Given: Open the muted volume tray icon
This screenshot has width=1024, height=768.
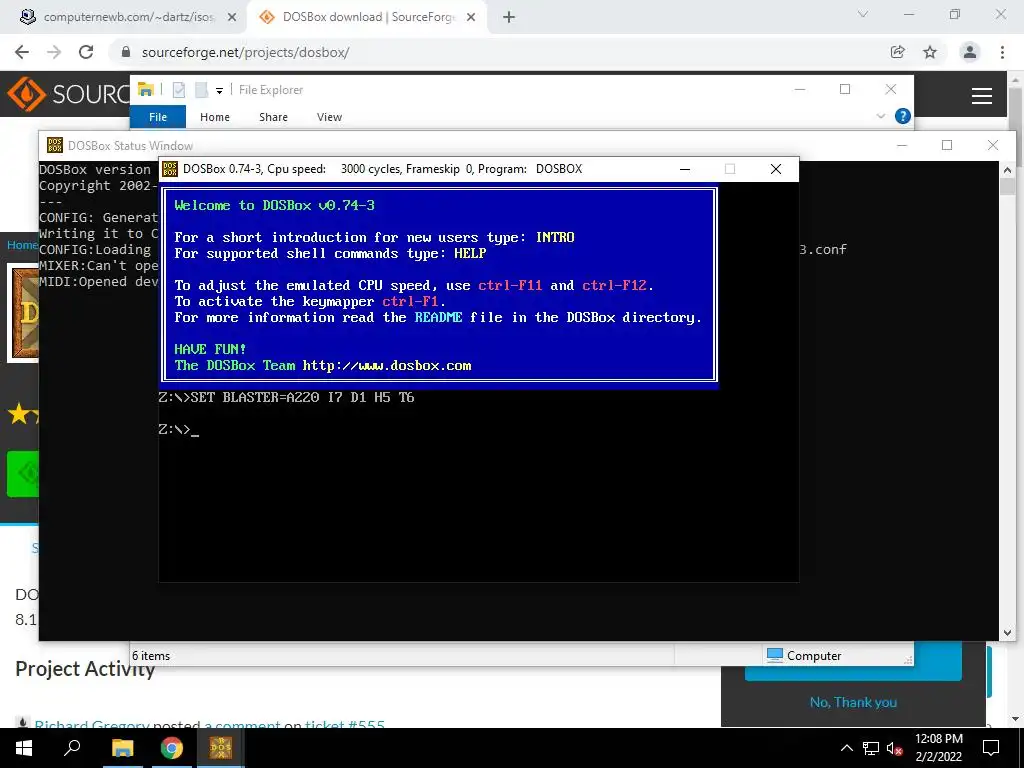Looking at the screenshot, I should point(894,748).
